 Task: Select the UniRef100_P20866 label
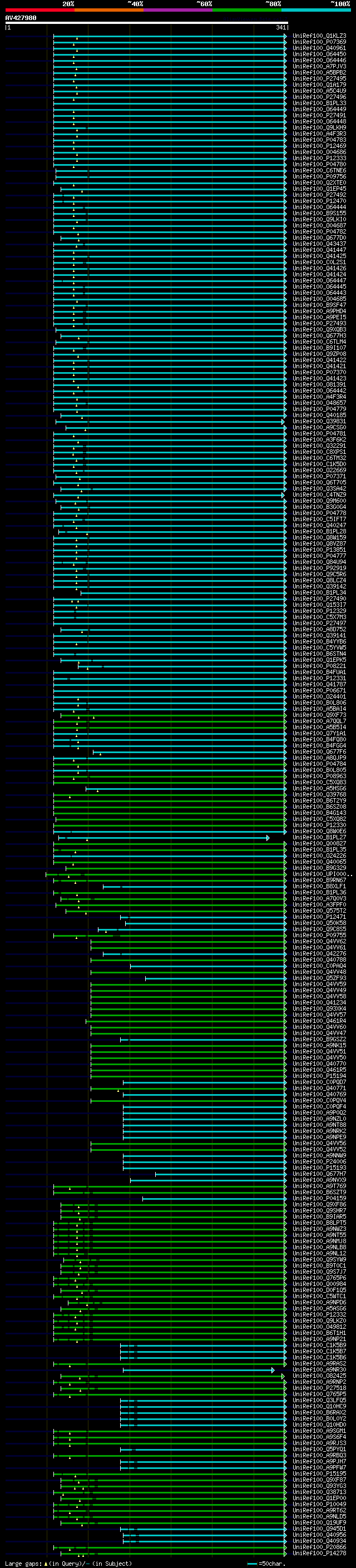click(x=319, y=1547)
